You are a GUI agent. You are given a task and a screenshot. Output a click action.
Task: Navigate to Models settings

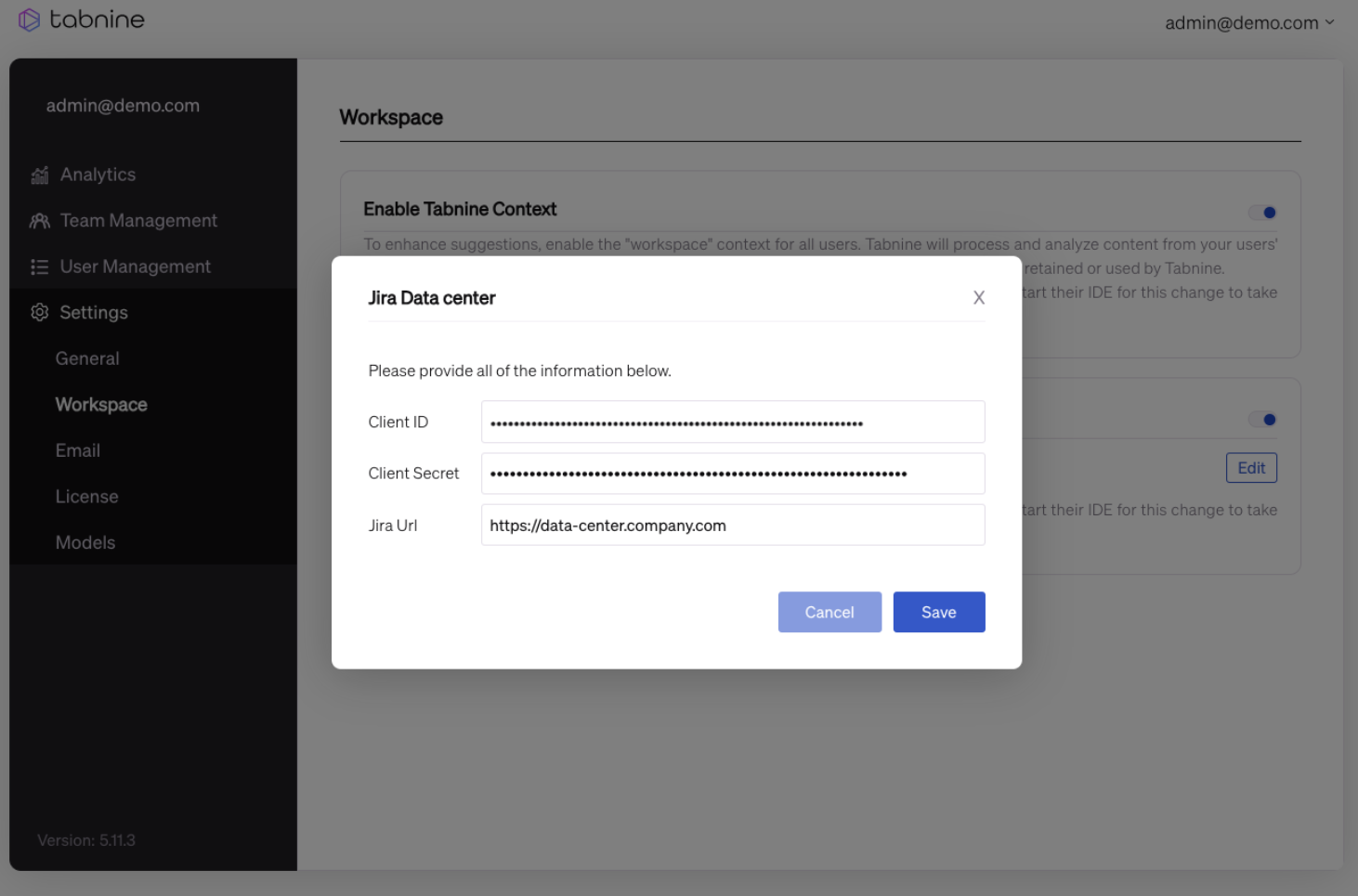point(85,542)
